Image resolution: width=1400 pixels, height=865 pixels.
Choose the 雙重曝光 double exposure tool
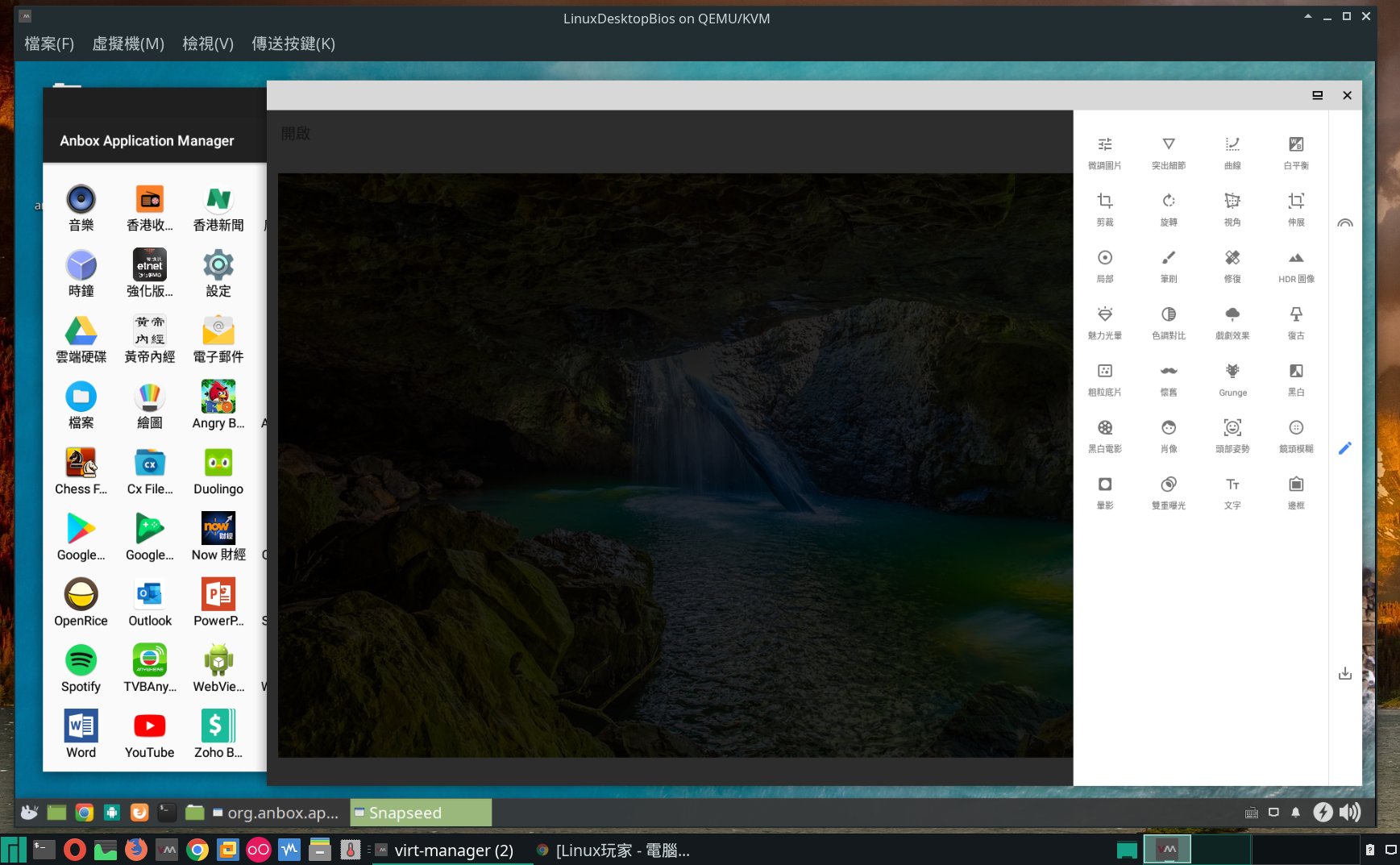tap(1168, 492)
